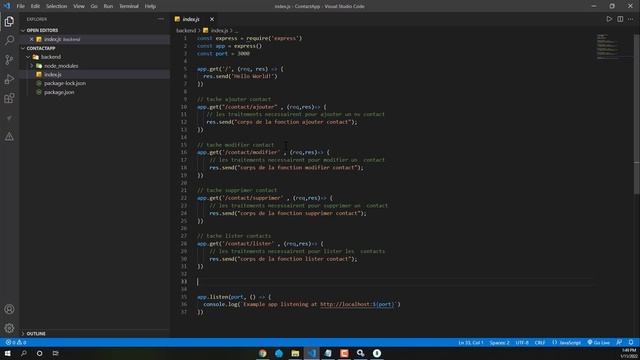
Task: Open the Source Control view
Action: [x=9, y=60]
